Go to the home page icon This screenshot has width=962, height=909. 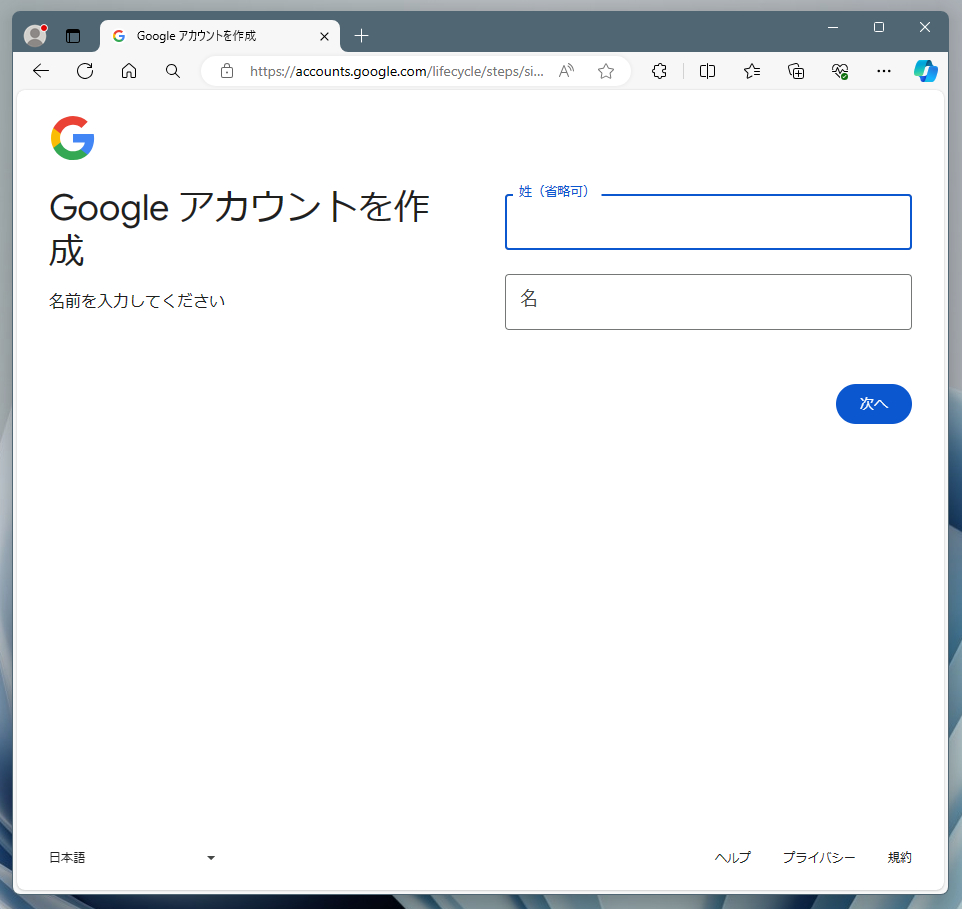point(129,71)
